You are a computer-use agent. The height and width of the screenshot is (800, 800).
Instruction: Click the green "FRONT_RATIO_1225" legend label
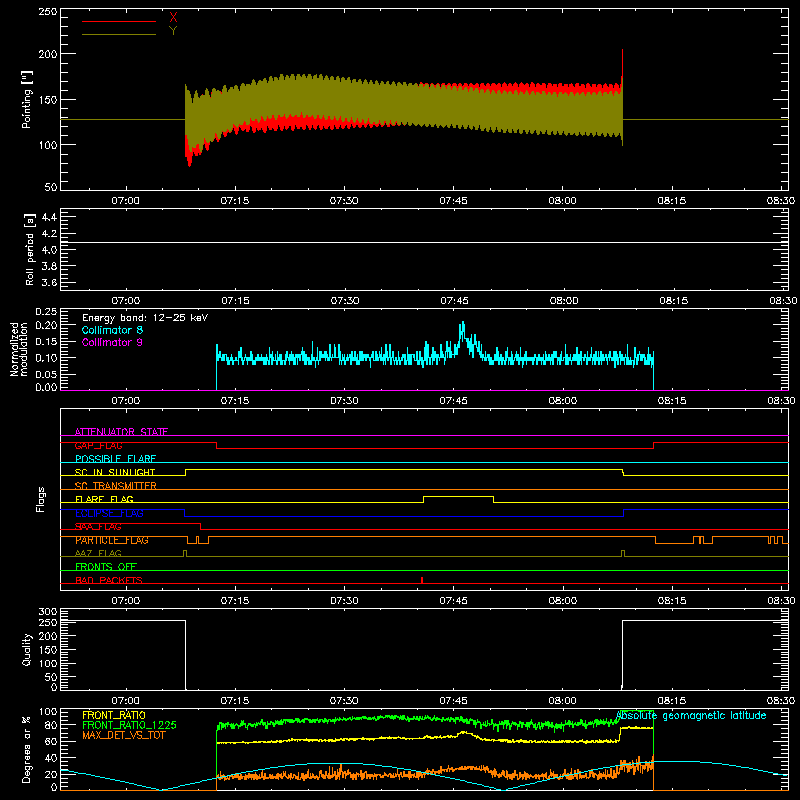point(129,725)
